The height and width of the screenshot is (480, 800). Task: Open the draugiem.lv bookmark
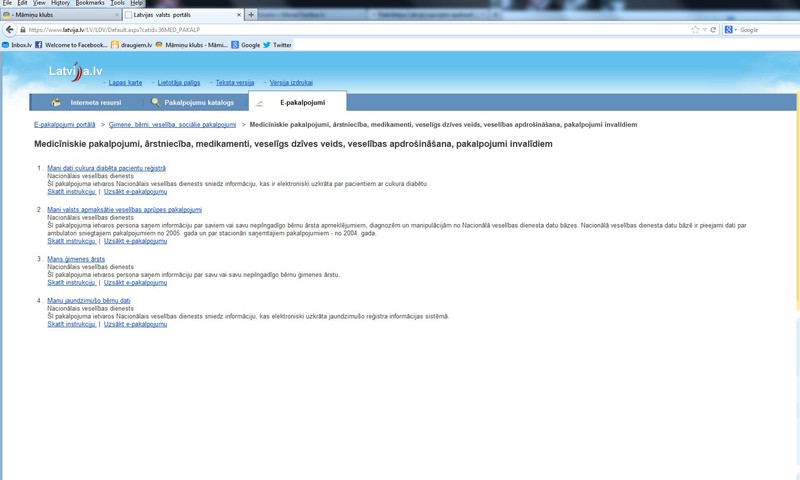129,45
